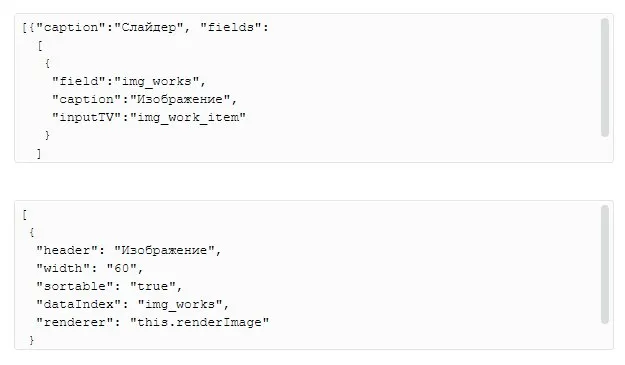The width and height of the screenshot is (625, 365).
Task: Click the "field":"img_works" line
Action: 129,82
